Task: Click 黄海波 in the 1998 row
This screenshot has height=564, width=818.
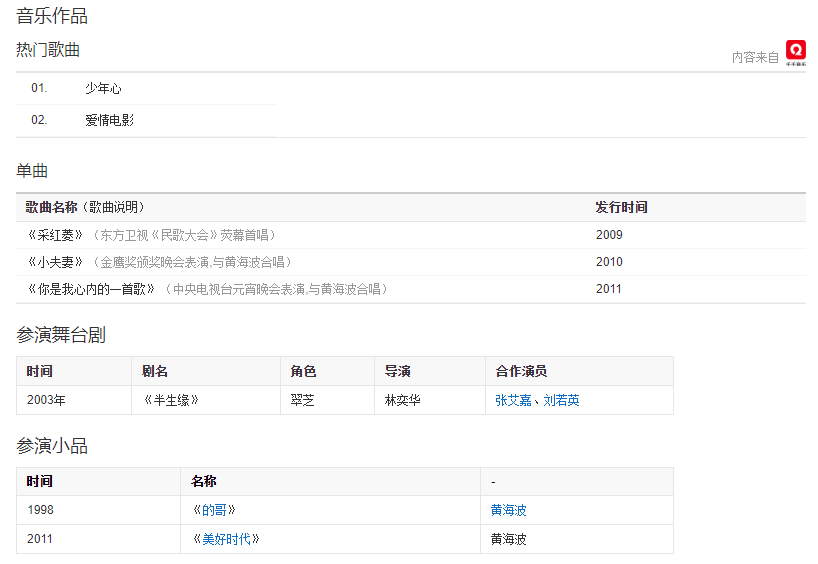Action: 508,510
